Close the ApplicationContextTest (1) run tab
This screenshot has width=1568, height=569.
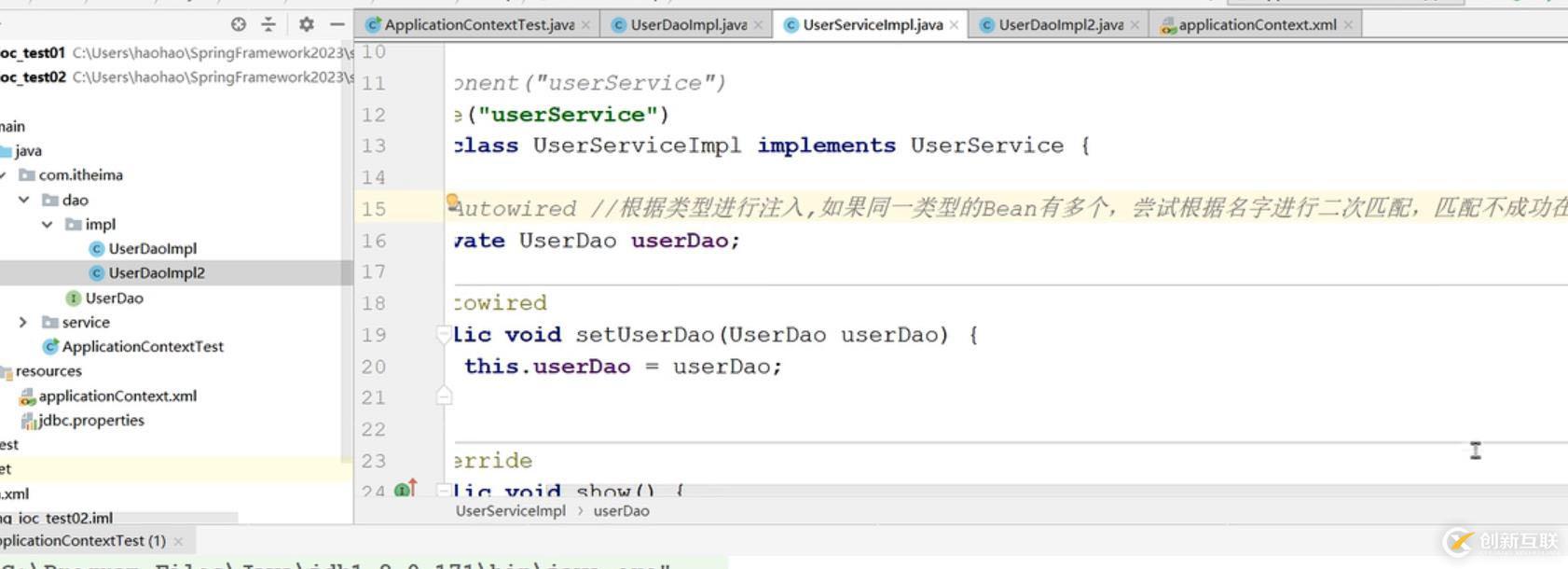178,541
